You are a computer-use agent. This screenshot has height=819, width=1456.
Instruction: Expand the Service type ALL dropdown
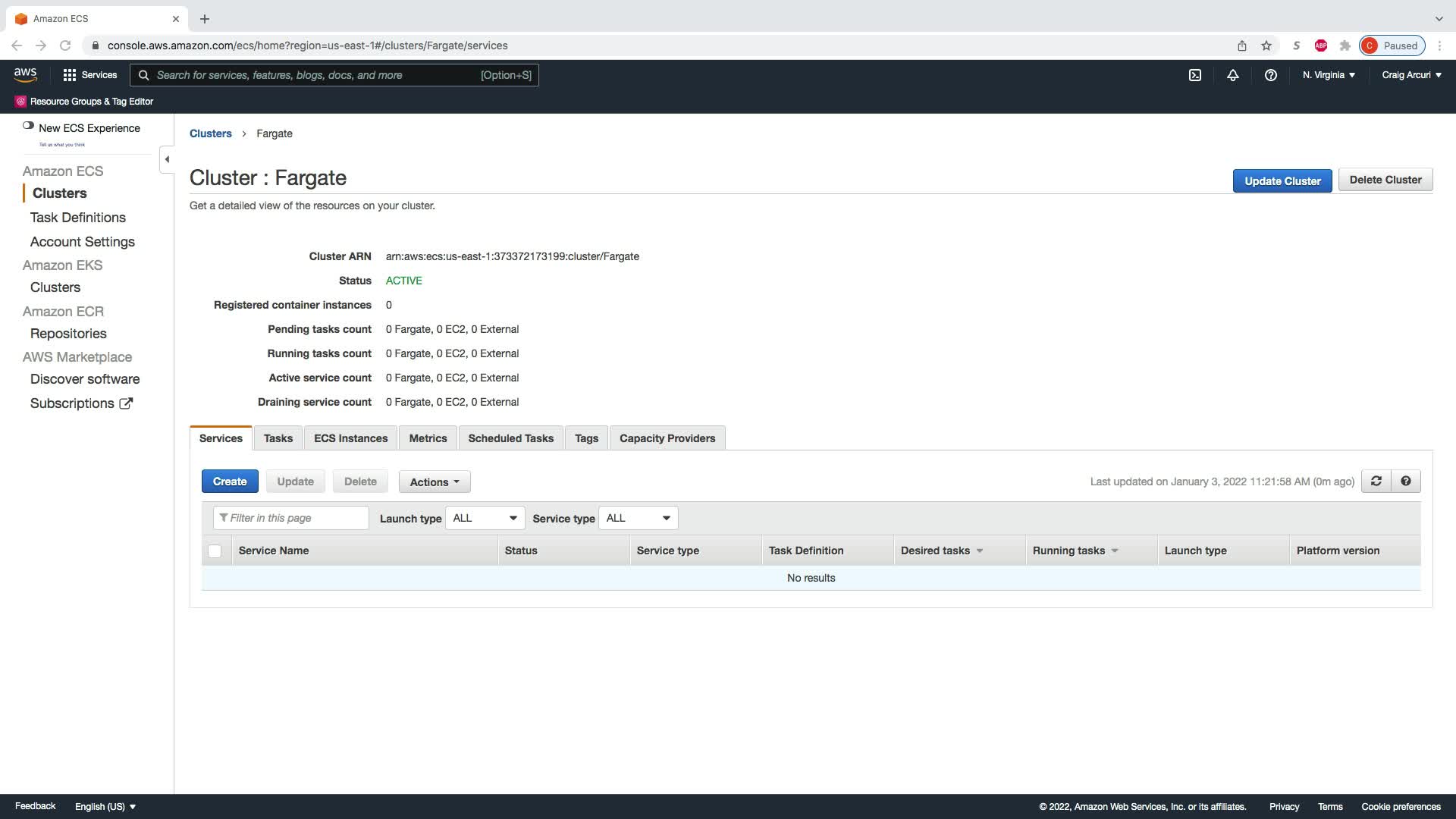(x=638, y=519)
